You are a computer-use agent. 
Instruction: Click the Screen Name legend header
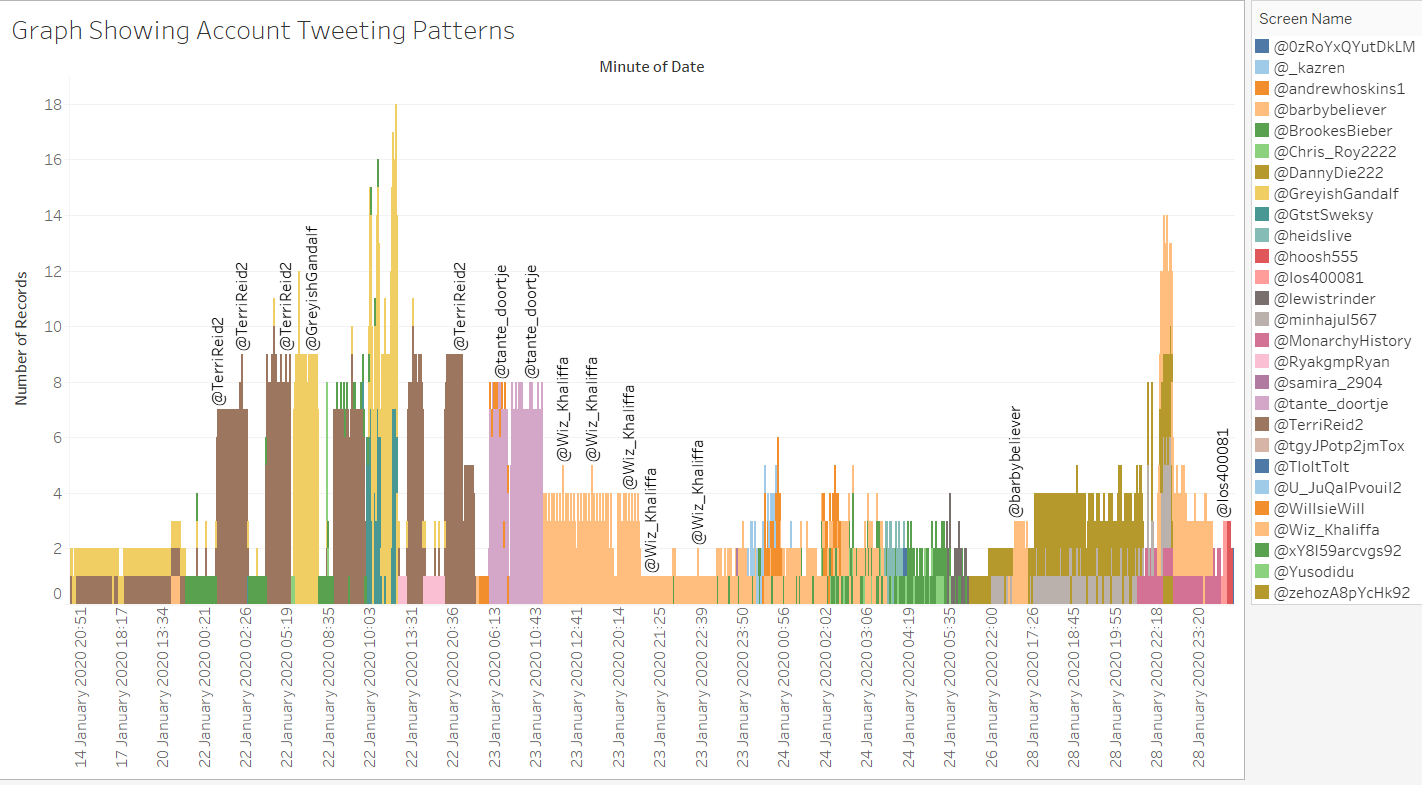click(1305, 19)
